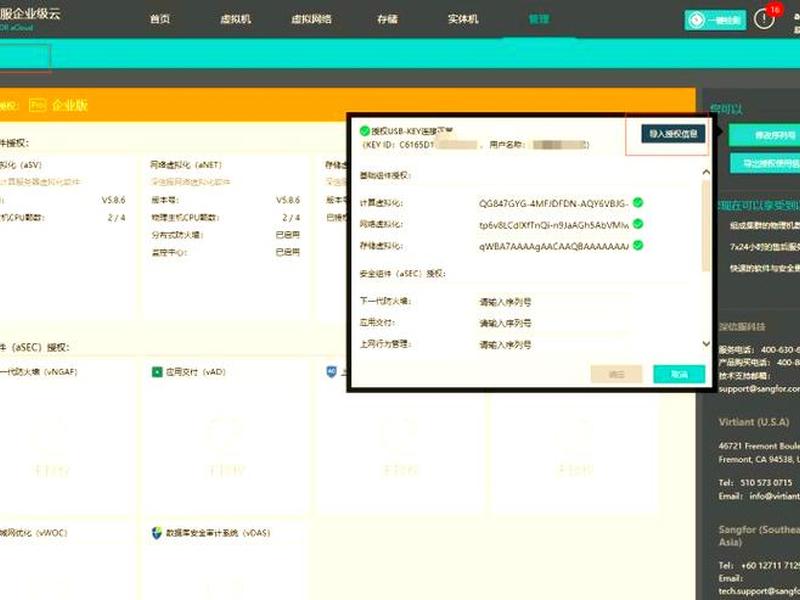This screenshot has height=600, width=800.
Task: Click the dialog vertical scrollbar thumb
Action: tap(706, 226)
